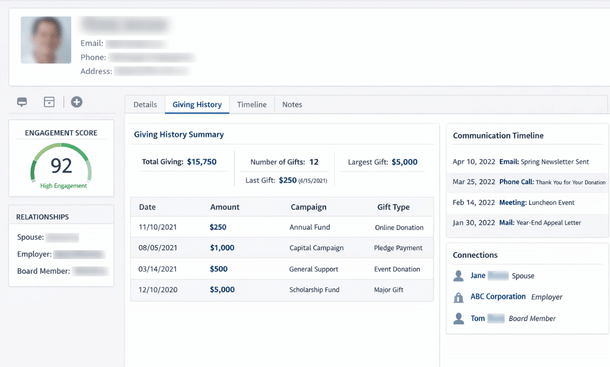Open the Notes tab
Screen dimensions: 610x367
click(x=292, y=104)
